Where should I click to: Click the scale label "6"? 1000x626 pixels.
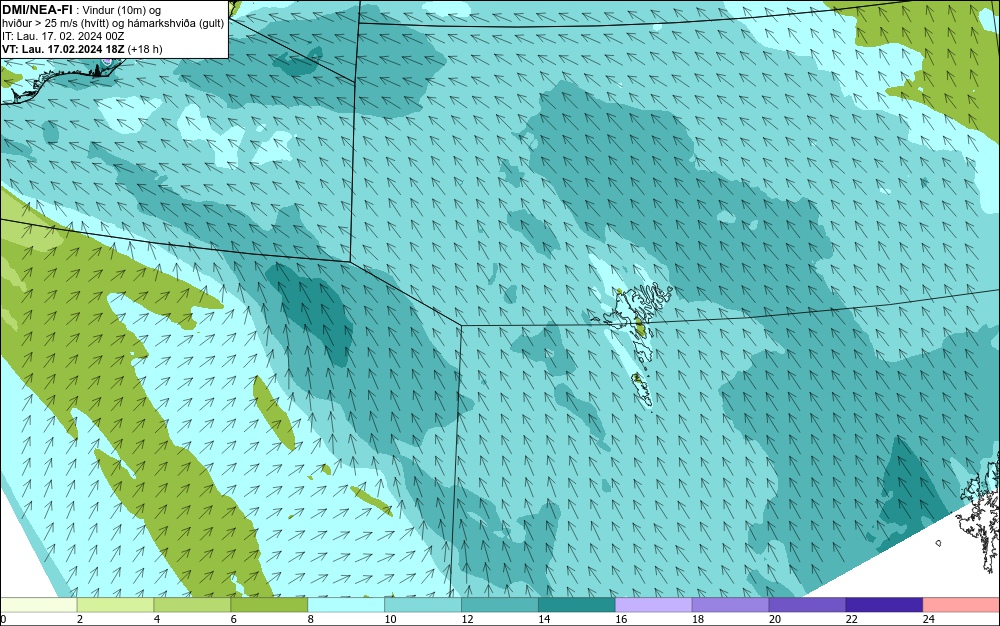pyautogui.click(x=234, y=619)
